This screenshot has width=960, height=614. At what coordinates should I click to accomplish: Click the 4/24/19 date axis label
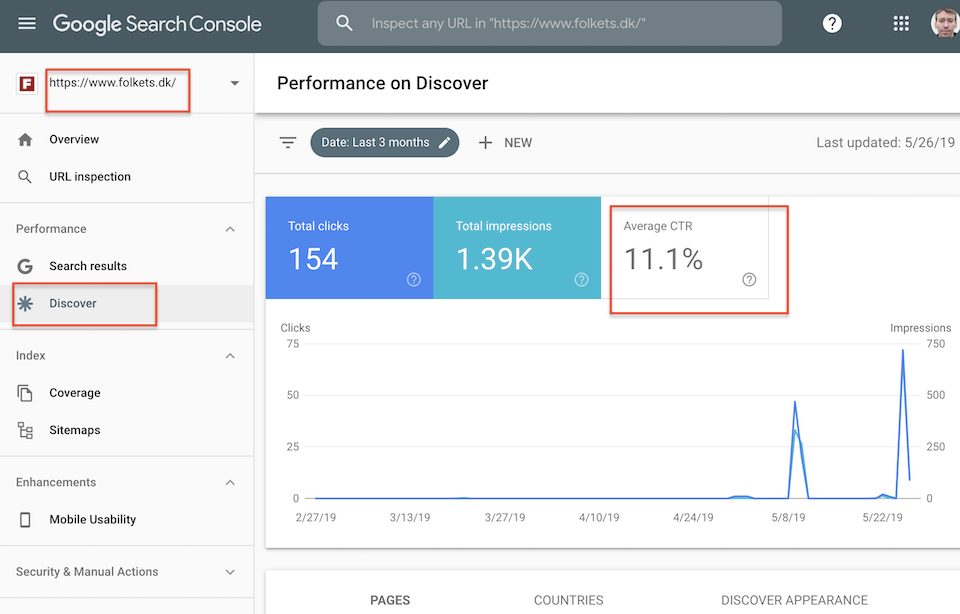[x=693, y=518]
